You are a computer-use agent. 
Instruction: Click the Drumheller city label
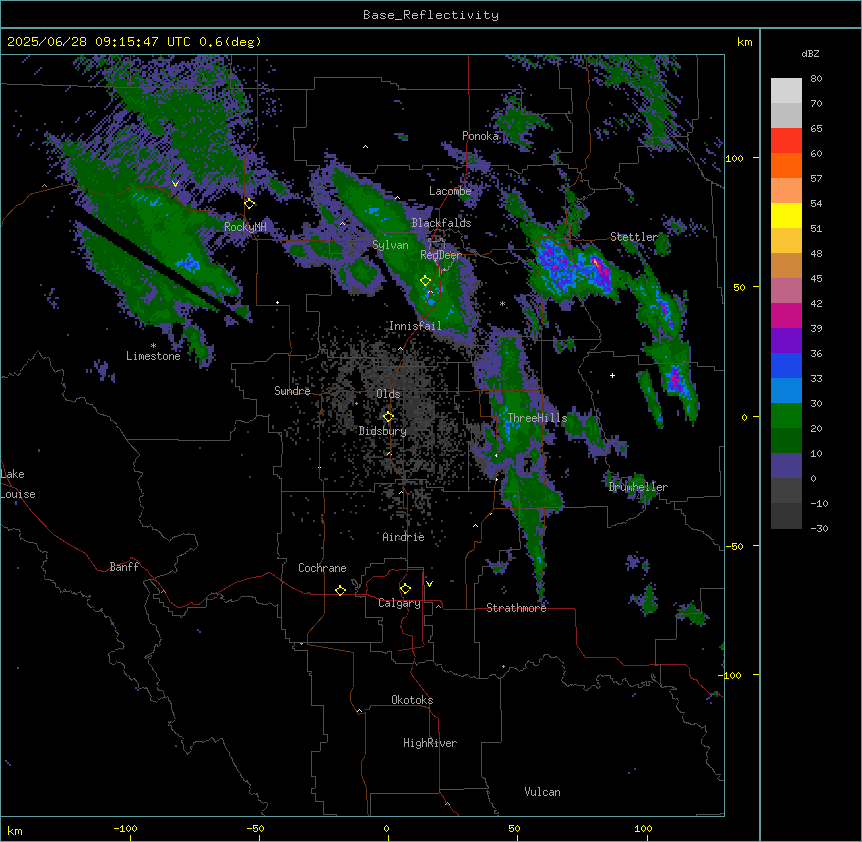pyautogui.click(x=638, y=487)
